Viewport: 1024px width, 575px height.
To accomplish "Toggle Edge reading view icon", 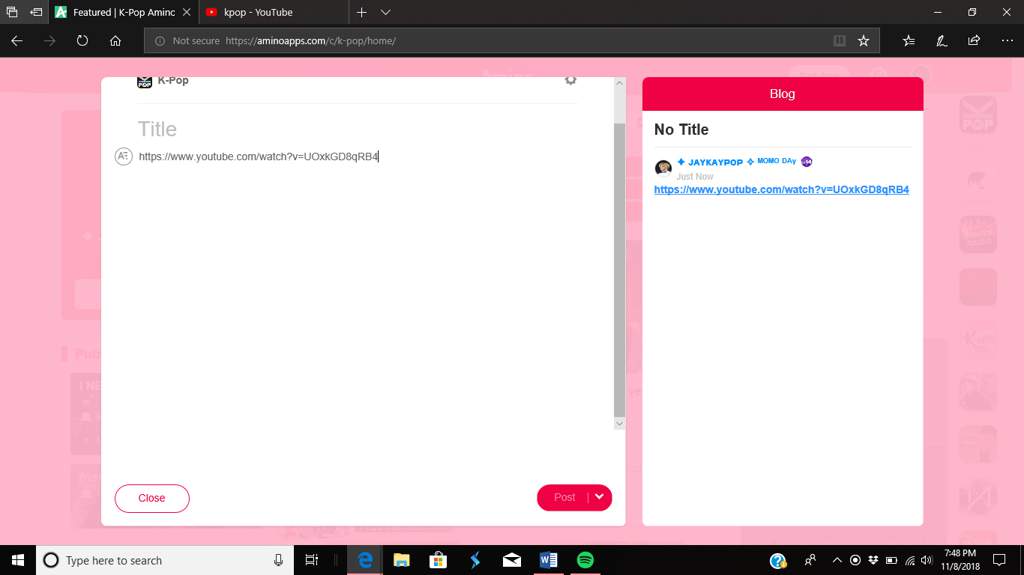I will click(839, 41).
